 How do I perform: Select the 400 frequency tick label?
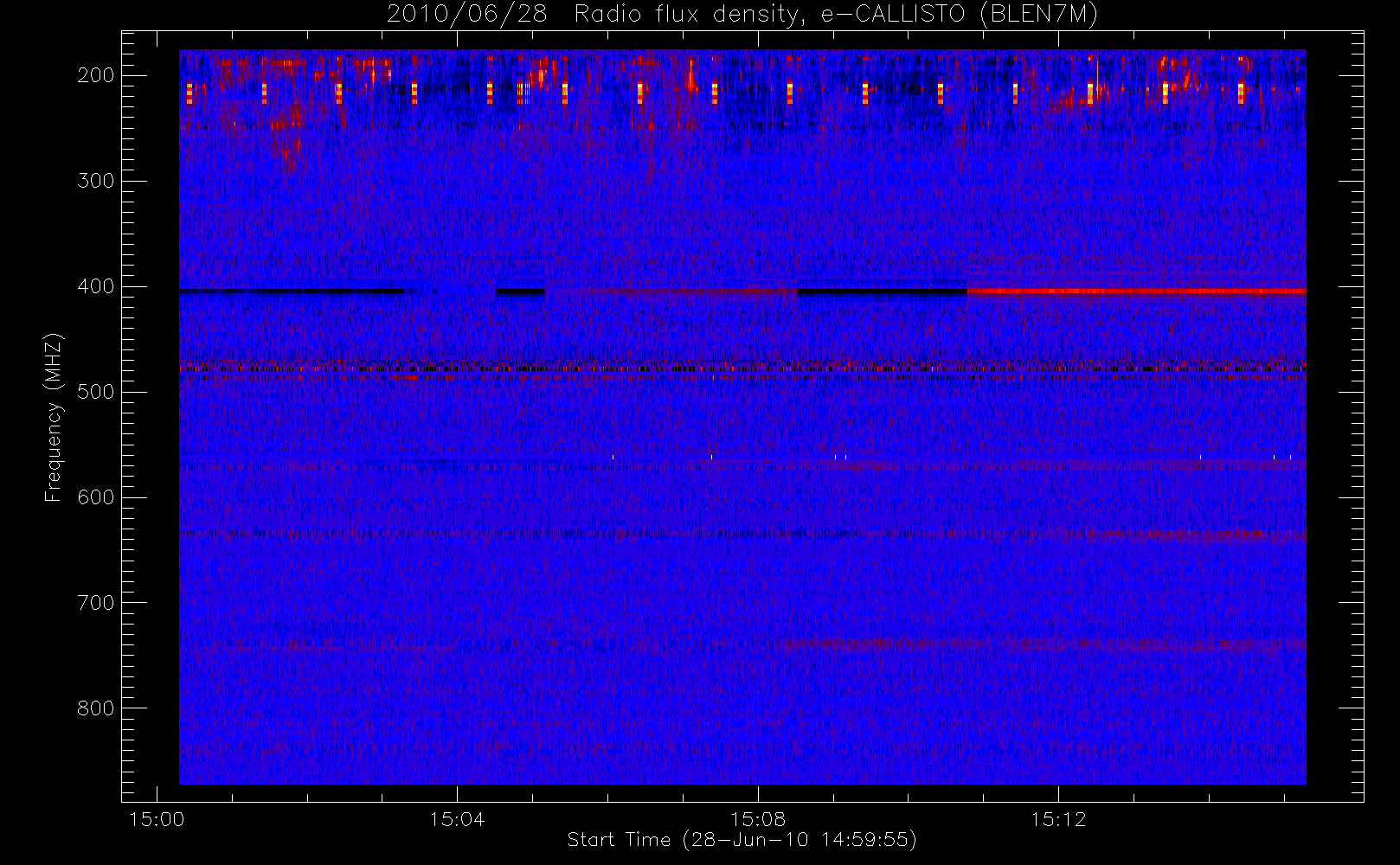click(96, 286)
